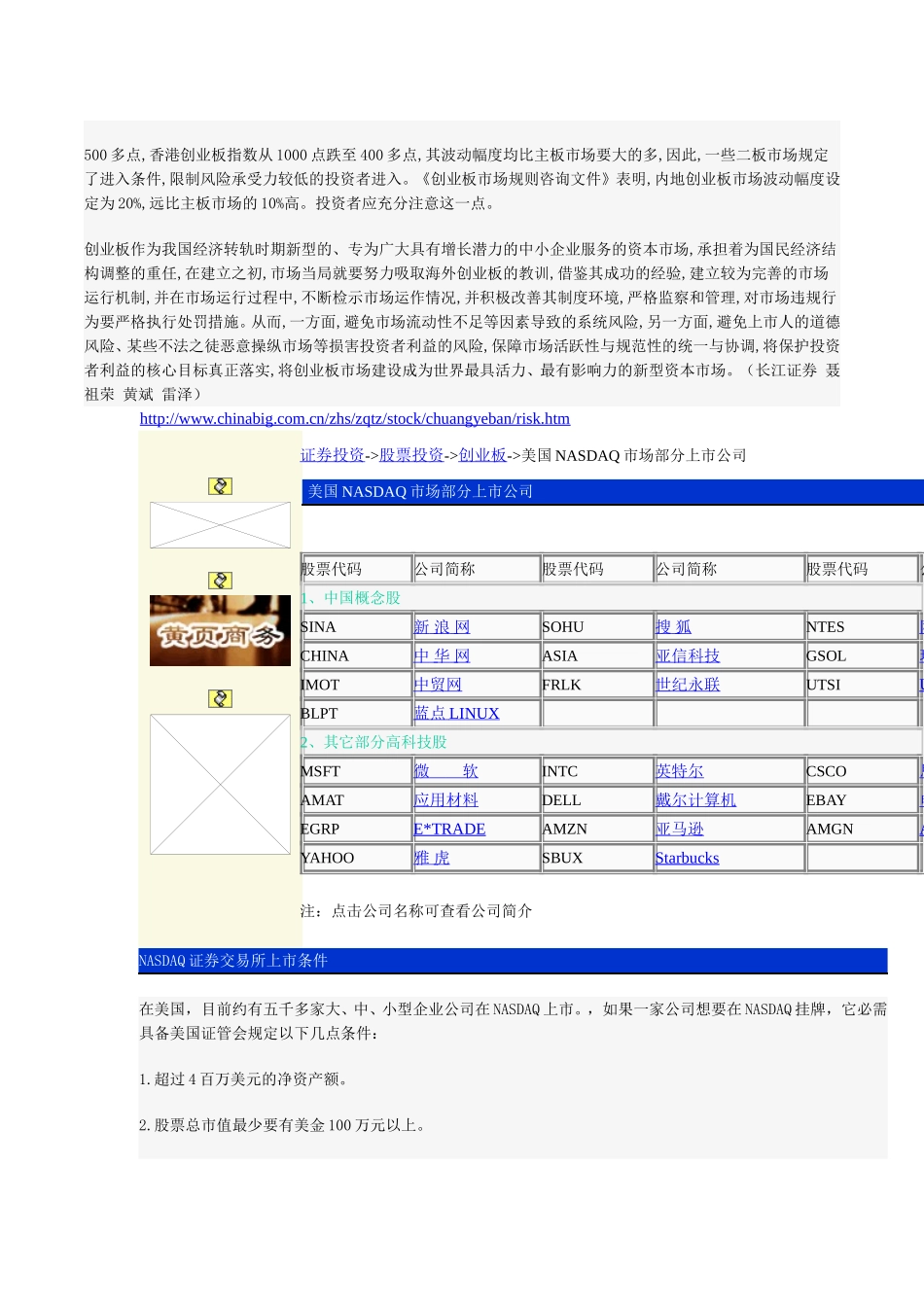Click the UTSI stock code cell
This screenshot has height=1307, width=924.
[x=862, y=685]
